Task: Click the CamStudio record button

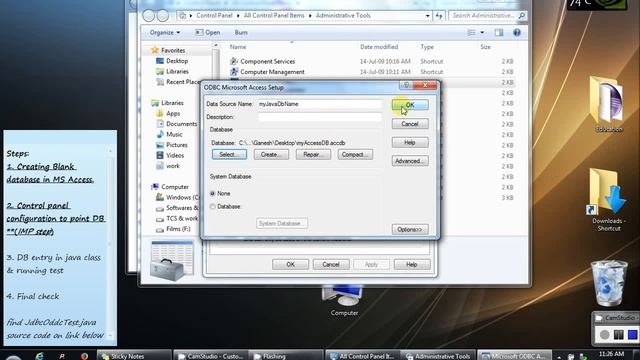Action: click(604, 335)
